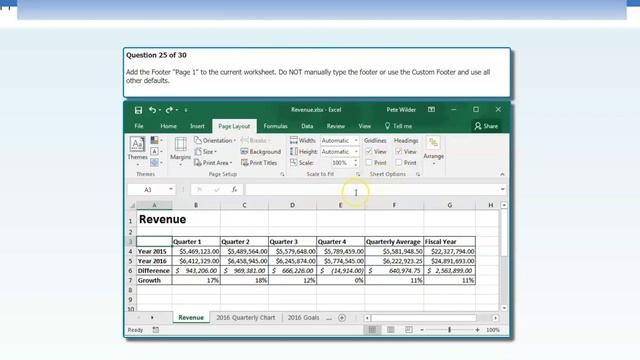Select the Revenue title cell
The width and height of the screenshot is (640, 360).
pyautogui.click(x=154, y=220)
